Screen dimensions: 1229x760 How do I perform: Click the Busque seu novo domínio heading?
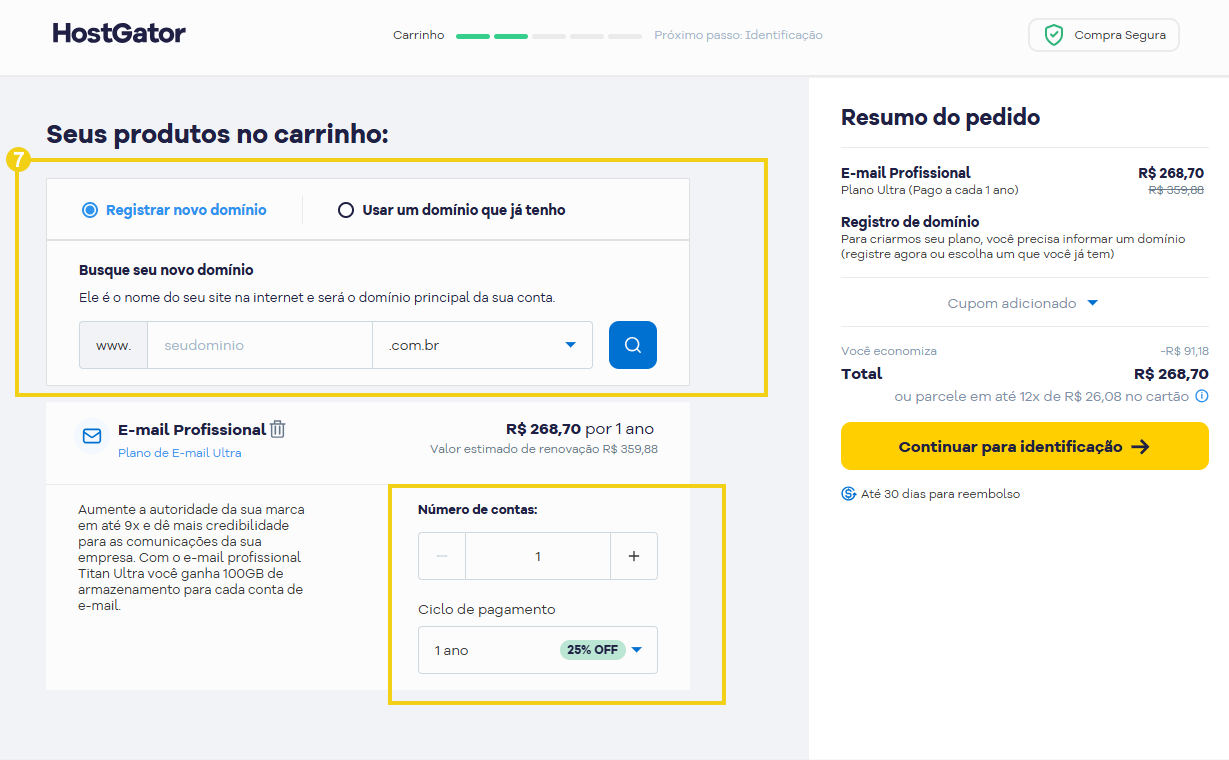tap(166, 270)
